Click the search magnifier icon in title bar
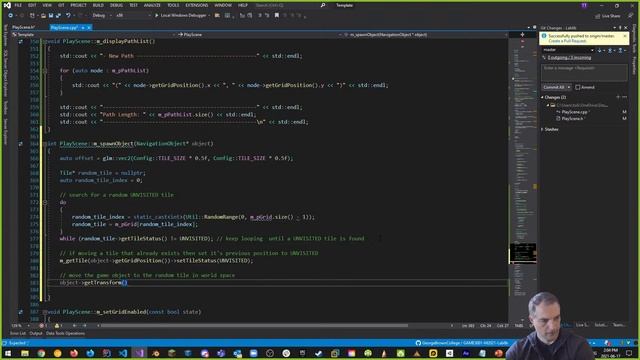 pos(323,5)
